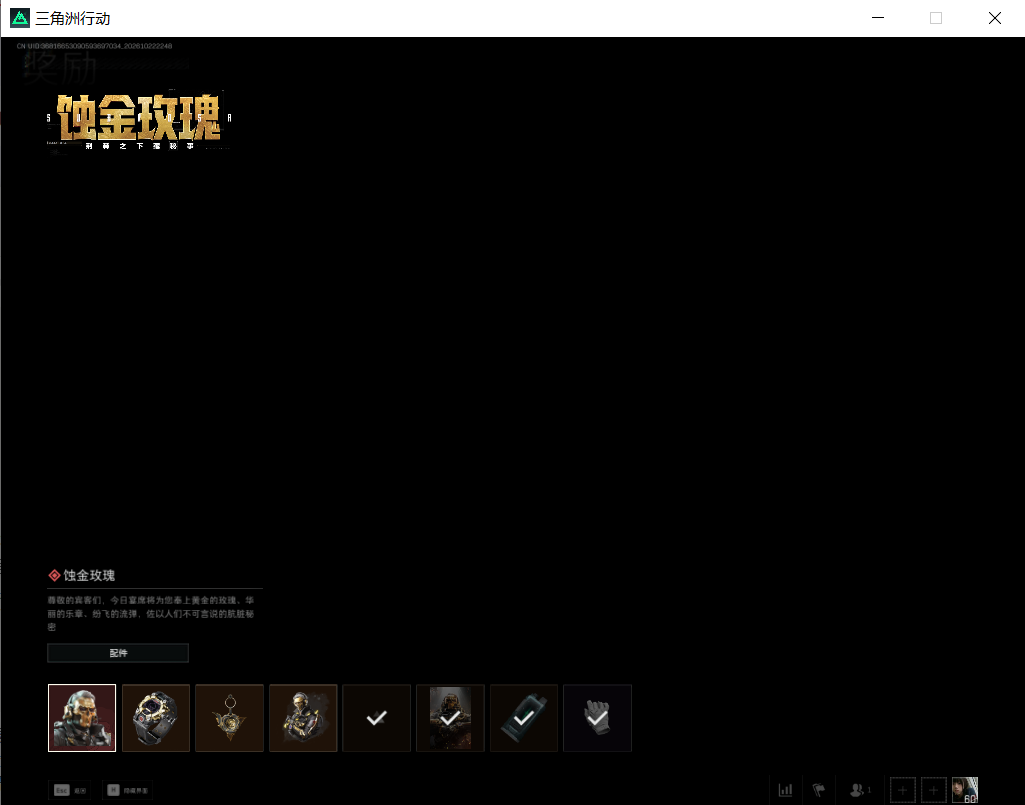Select the blank reward tile with checkmark
Screen dimensions: 1025x805
coord(377,718)
